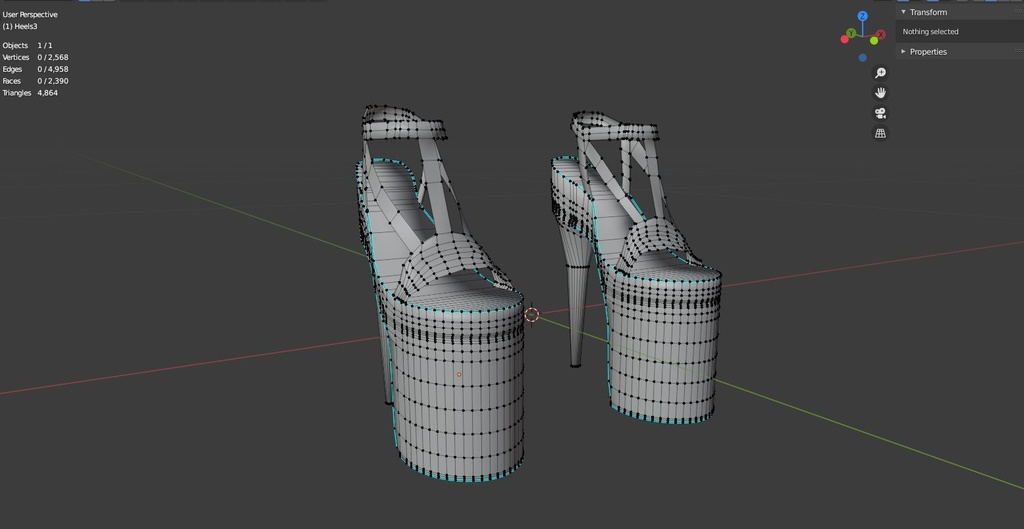Click the unlabeled lime-green negative-Y gizmo dot

pos(874,41)
